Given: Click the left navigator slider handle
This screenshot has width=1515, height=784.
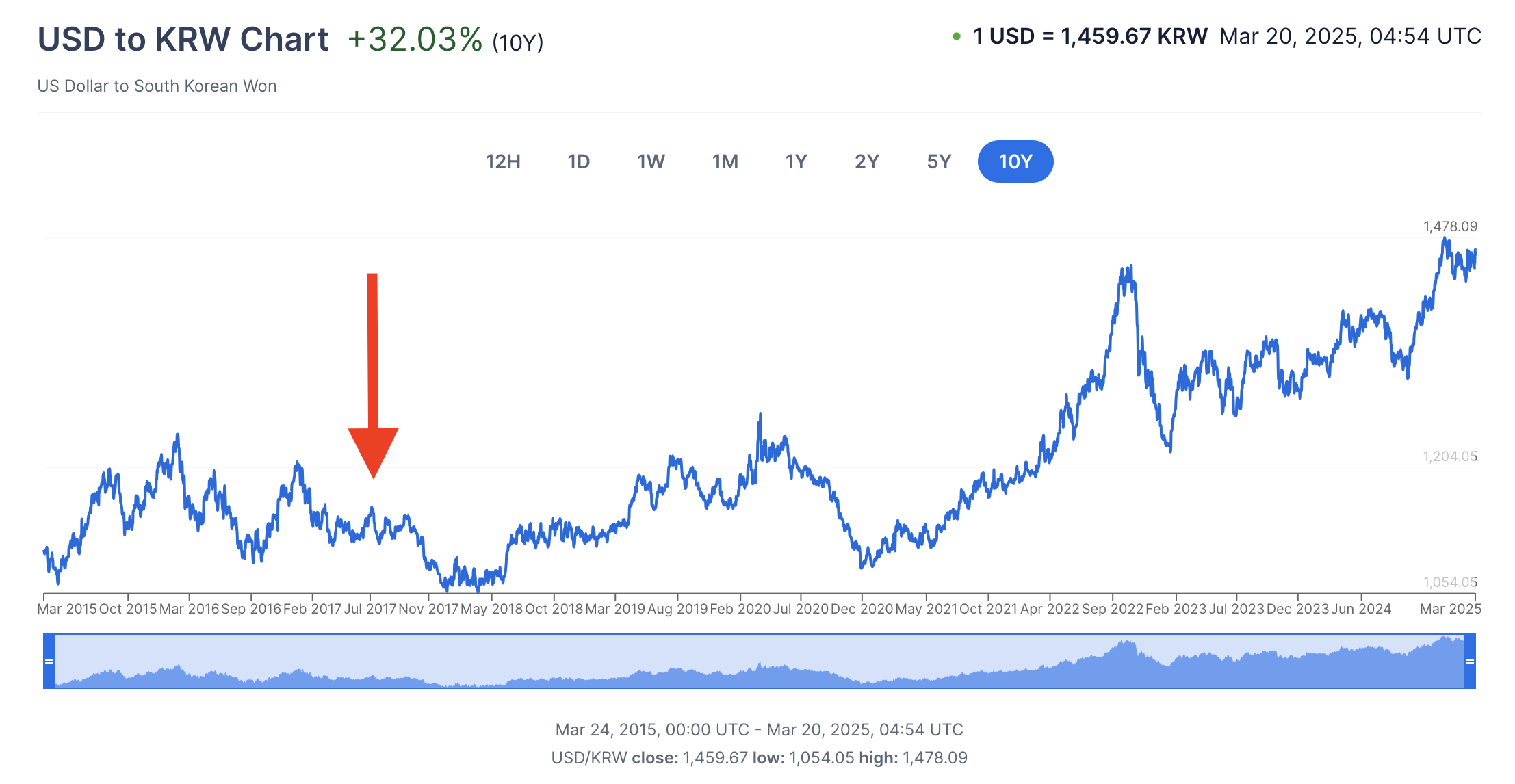Looking at the screenshot, I should coord(49,661).
